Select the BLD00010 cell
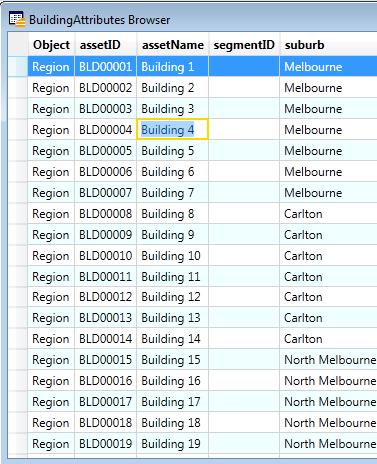 coord(106,256)
